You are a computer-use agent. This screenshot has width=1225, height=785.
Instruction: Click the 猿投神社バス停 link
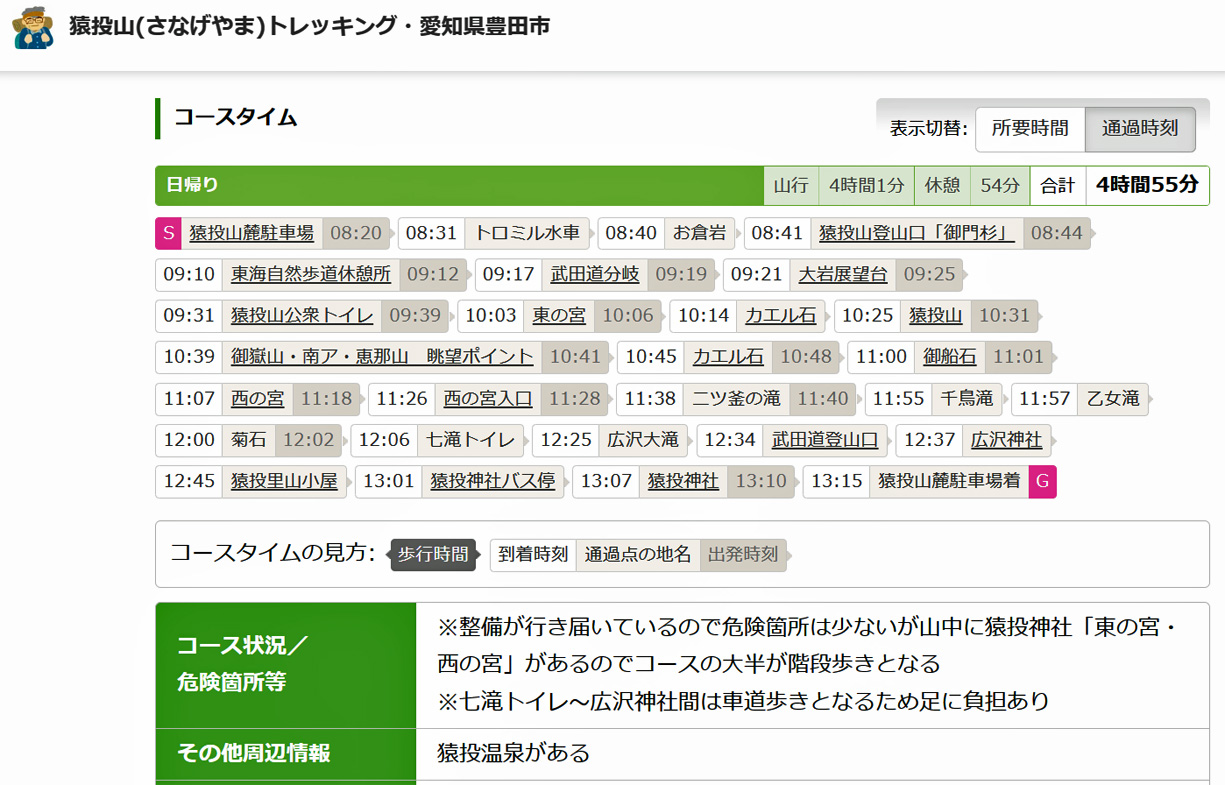pyautogui.click(x=492, y=481)
